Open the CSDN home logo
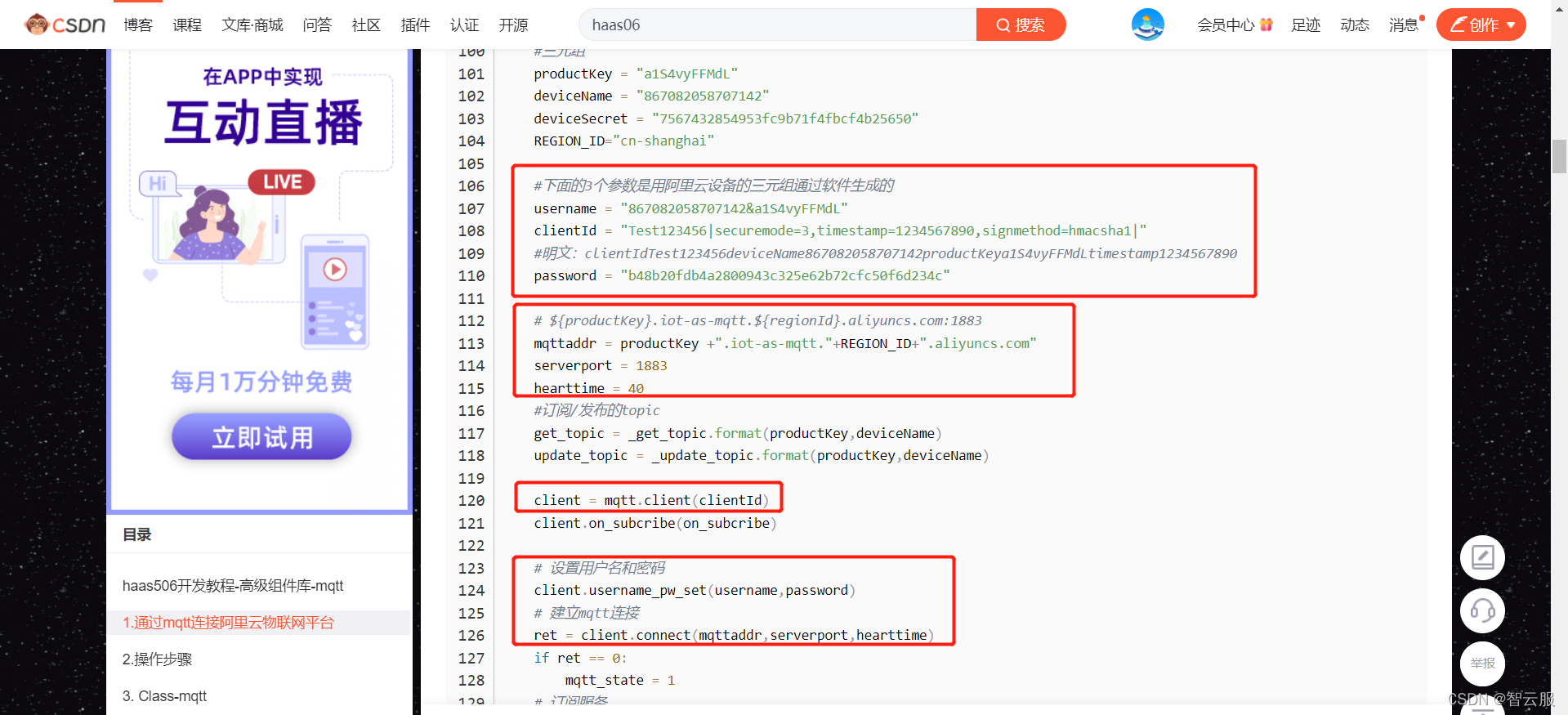Image resolution: width=1568 pixels, height=715 pixels. [x=65, y=25]
